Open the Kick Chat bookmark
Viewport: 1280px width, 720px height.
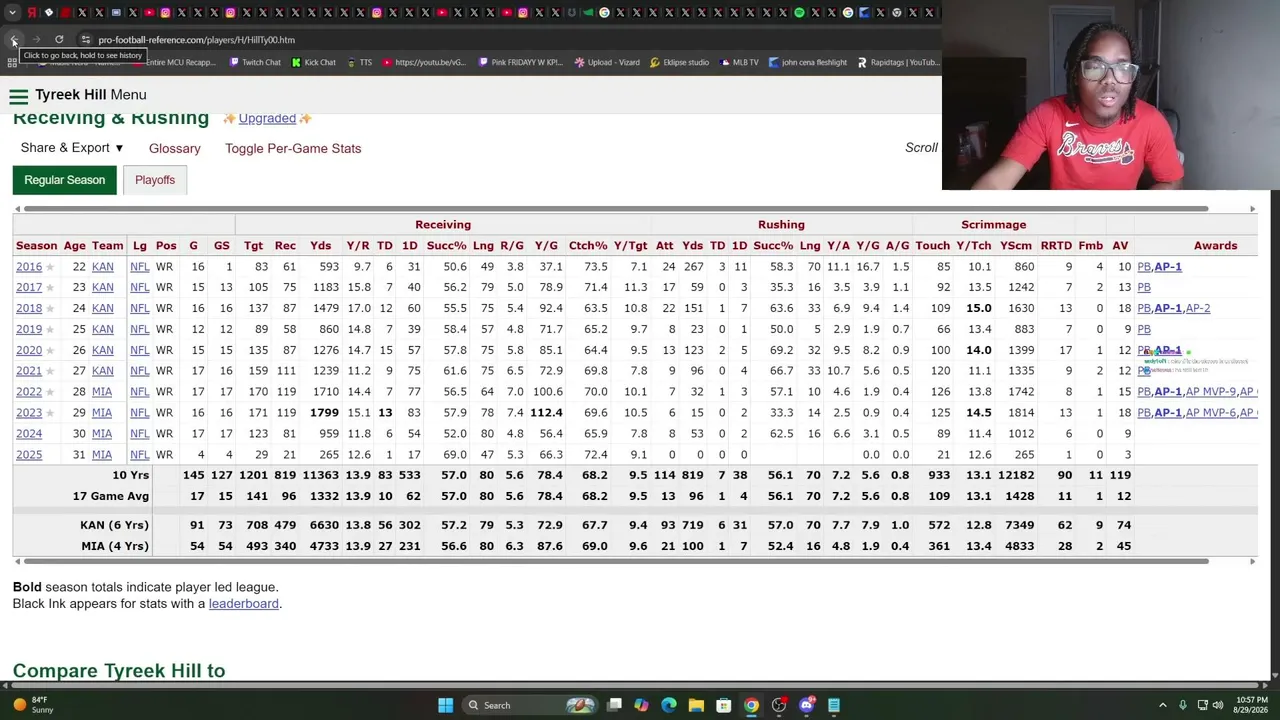313,62
